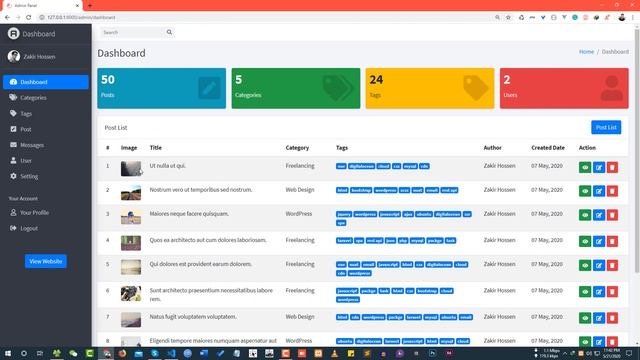Click the Home breadcrumb link
This screenshot has width=640, height=360.
(x=586, y=52)
